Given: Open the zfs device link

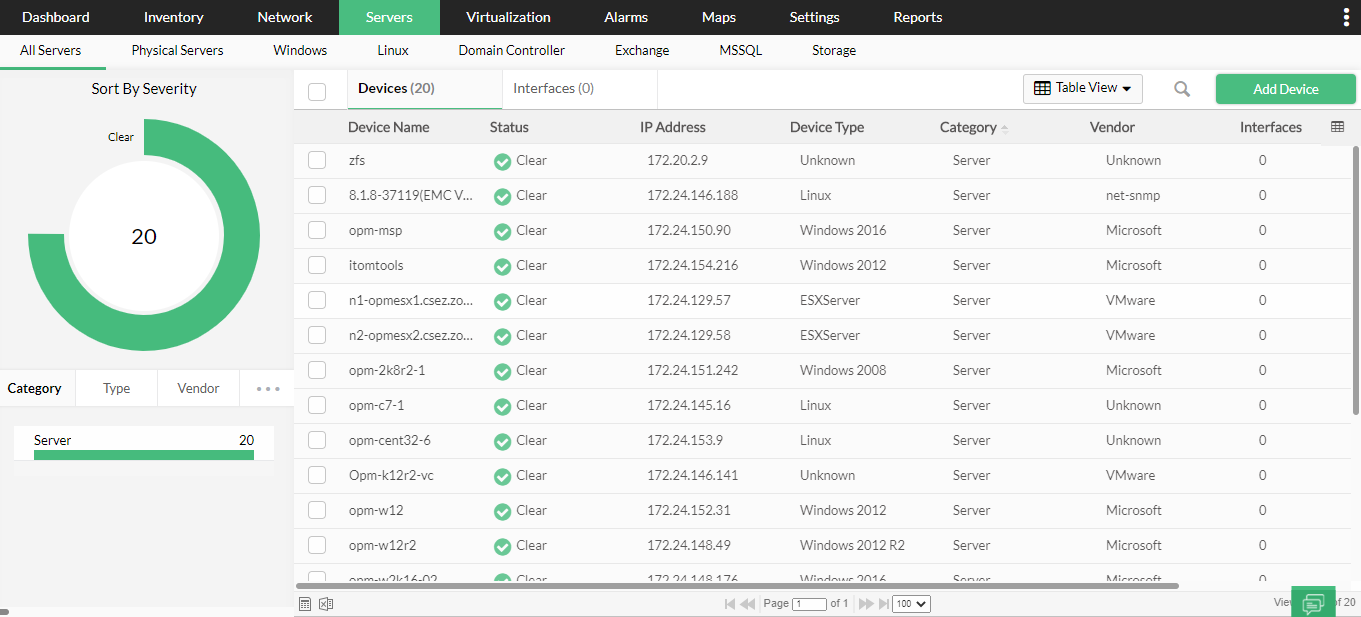Looking at the screenshot, I should pos(357,160).
